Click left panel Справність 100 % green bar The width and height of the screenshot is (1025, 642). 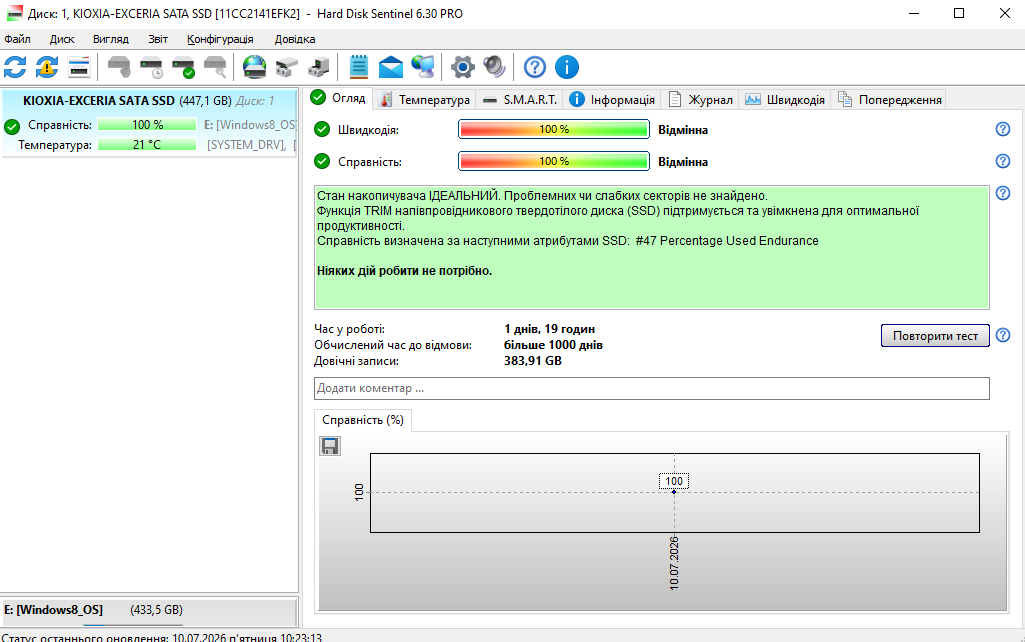click(147, 125)
